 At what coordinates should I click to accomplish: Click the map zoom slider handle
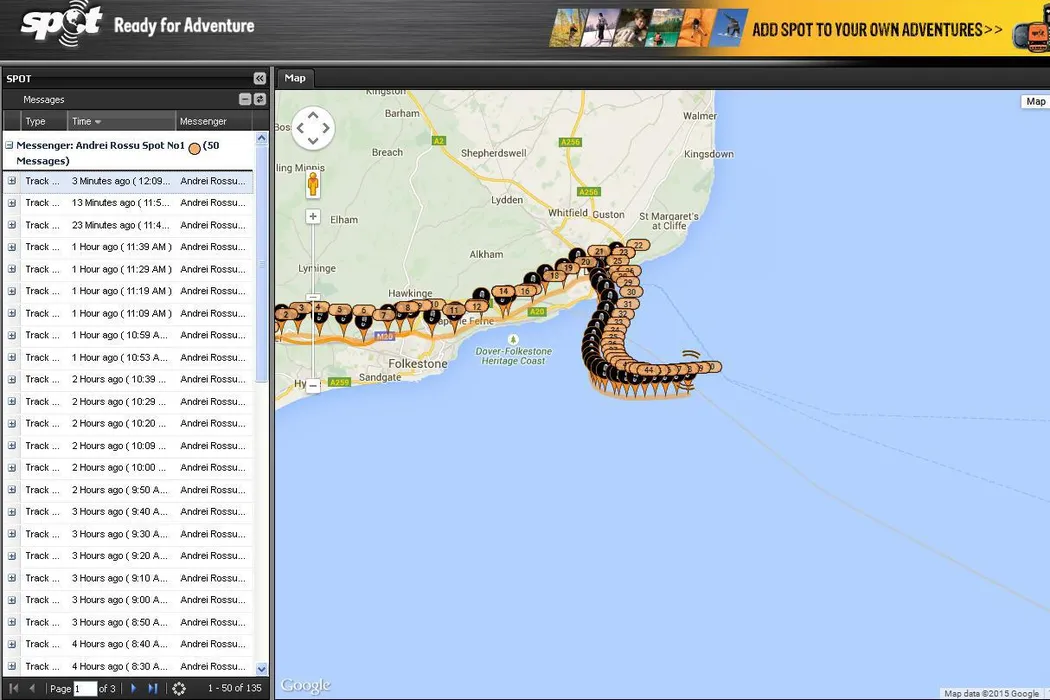(x=313, y=297)
